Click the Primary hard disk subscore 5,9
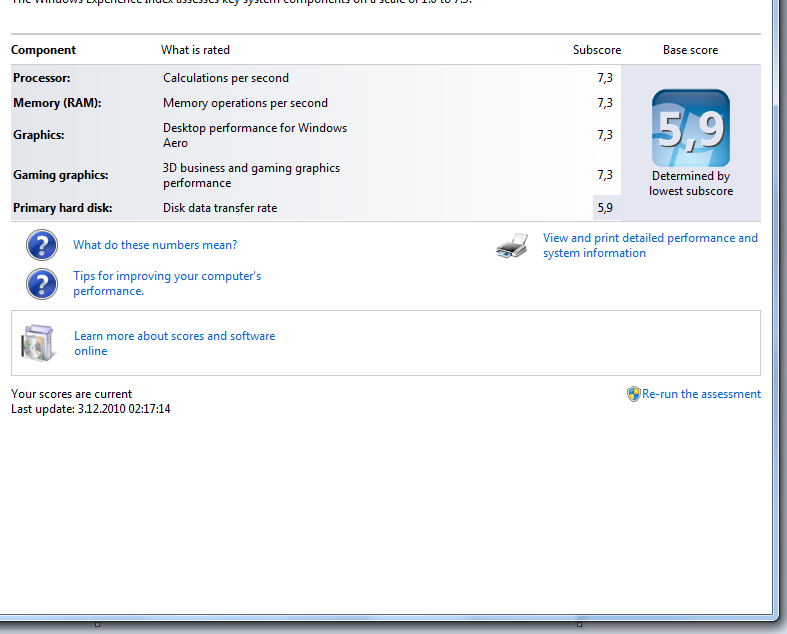This screenshot has height=634, width=787. pyautogui.click(x=604, y=208)
